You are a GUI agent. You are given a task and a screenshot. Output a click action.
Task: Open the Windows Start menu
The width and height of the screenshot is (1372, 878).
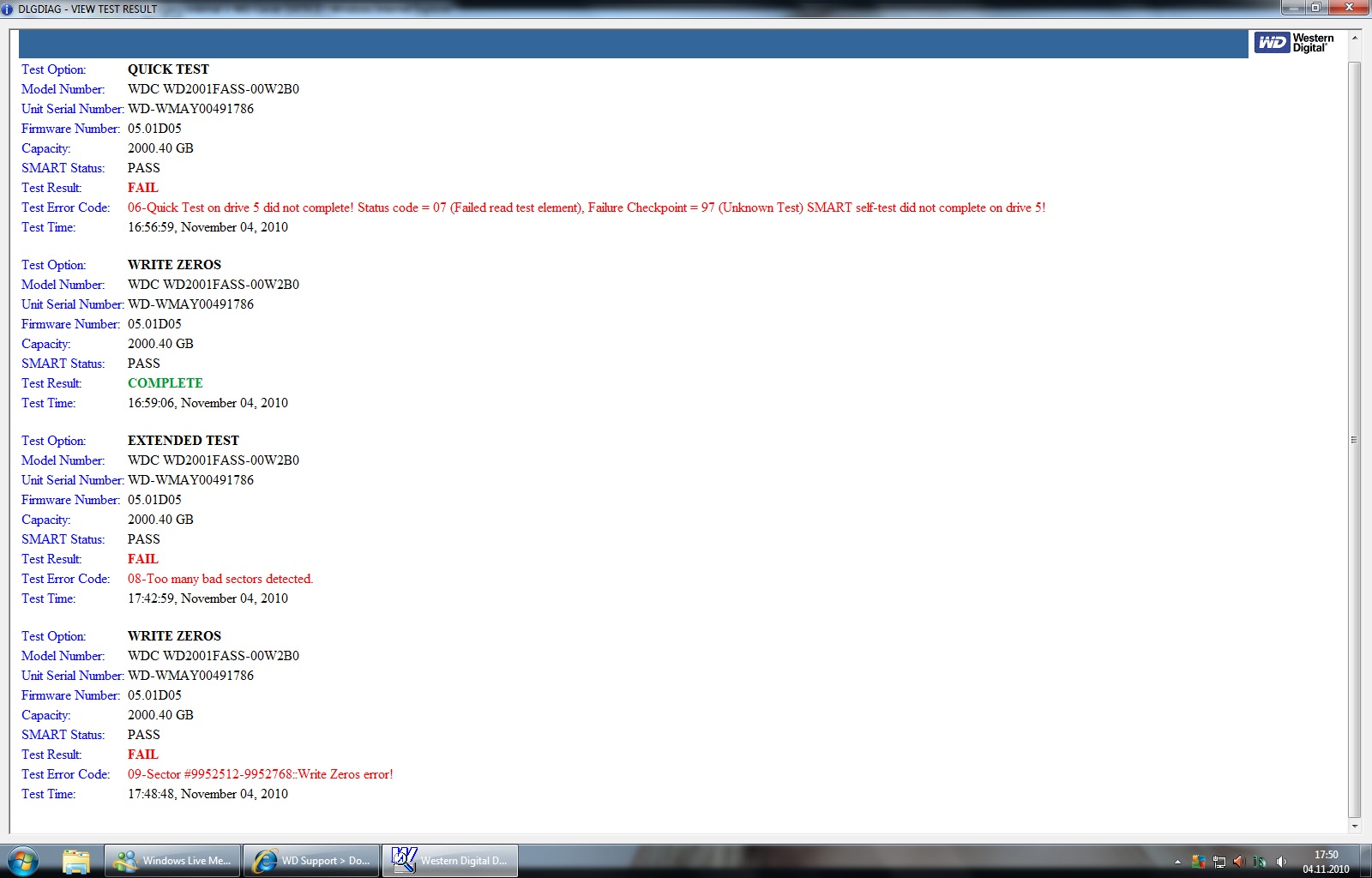(23, 861)
